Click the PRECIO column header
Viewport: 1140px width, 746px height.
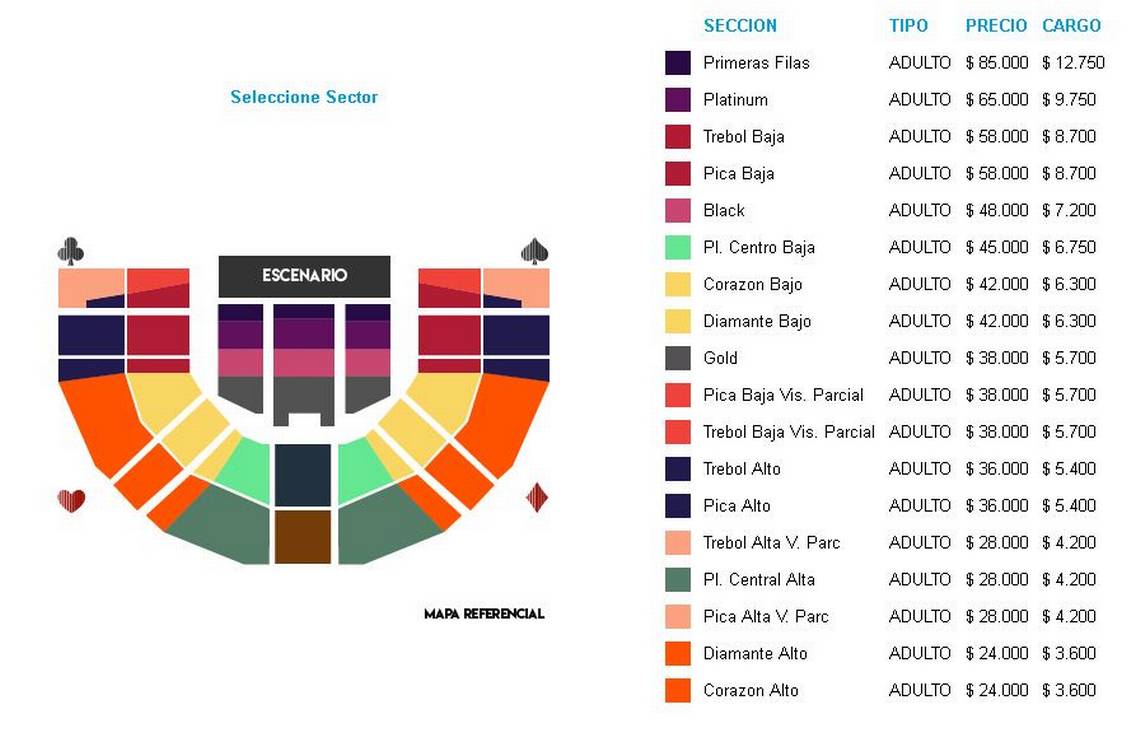[x=996, y=25]
